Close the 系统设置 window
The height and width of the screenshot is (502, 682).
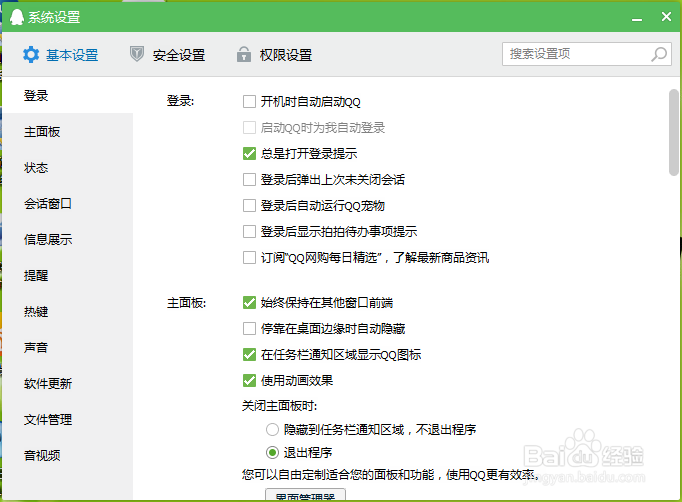pos(666,17)
